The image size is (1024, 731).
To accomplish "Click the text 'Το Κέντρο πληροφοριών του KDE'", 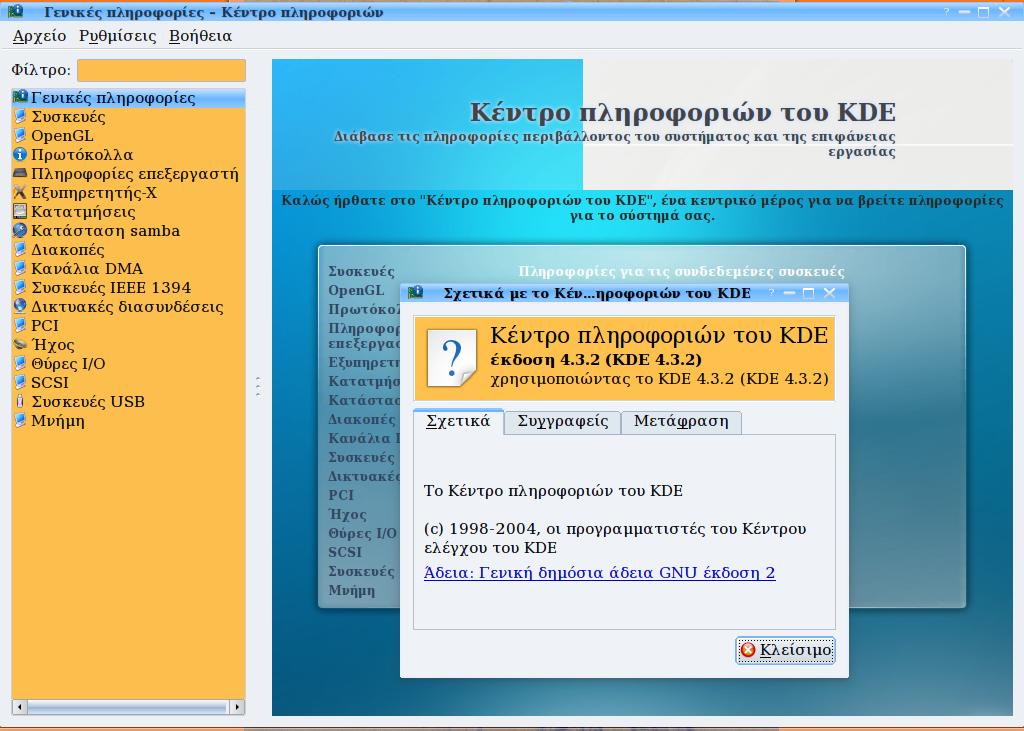I will [553, 491].
